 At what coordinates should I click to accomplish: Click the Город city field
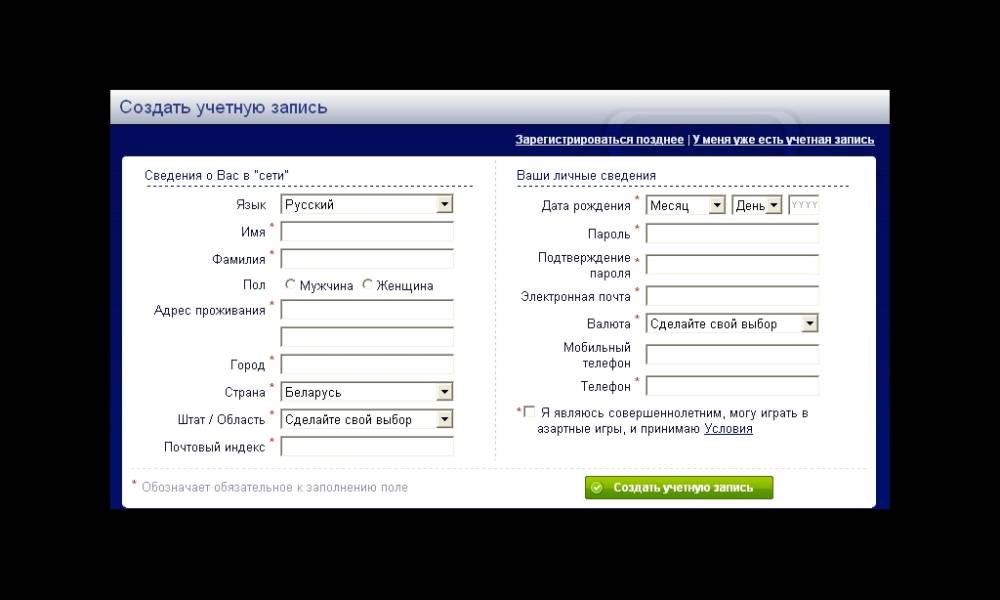tap(367, 365)
